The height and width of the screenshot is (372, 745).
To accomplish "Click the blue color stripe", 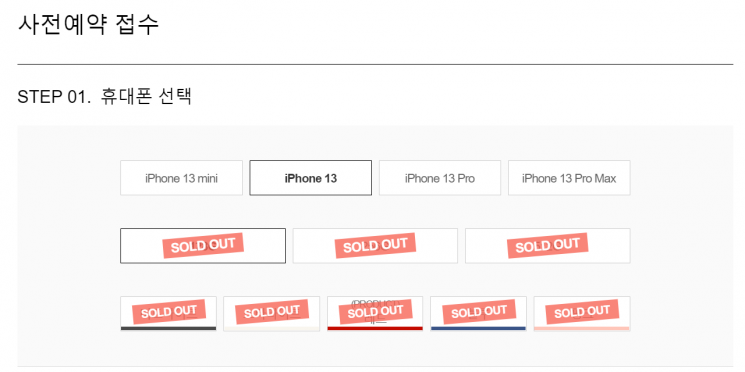I will (x=478, y=328).
